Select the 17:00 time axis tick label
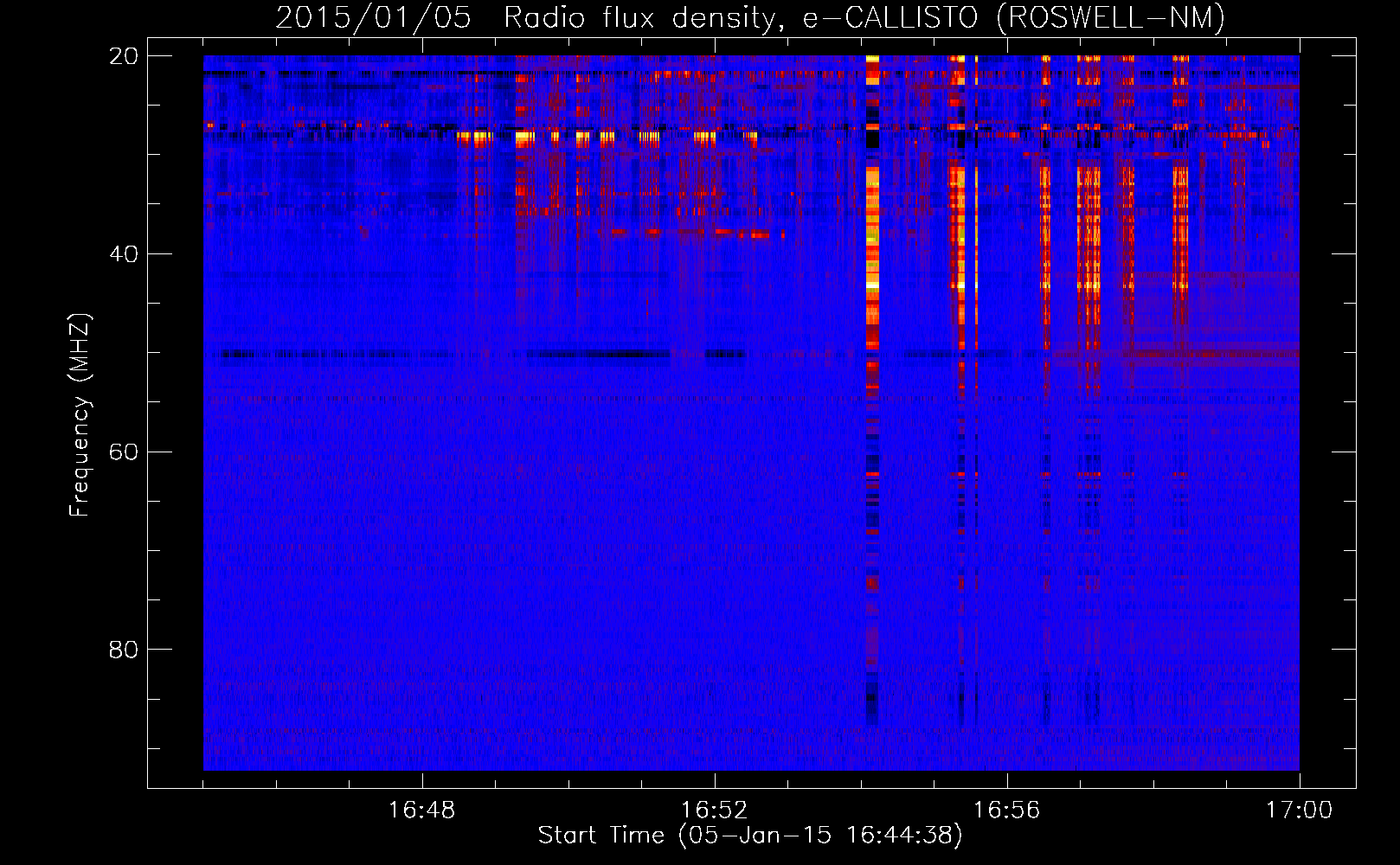Image resolution: width=1400 pixels, height=865 pixels. tap(1300, 811)
